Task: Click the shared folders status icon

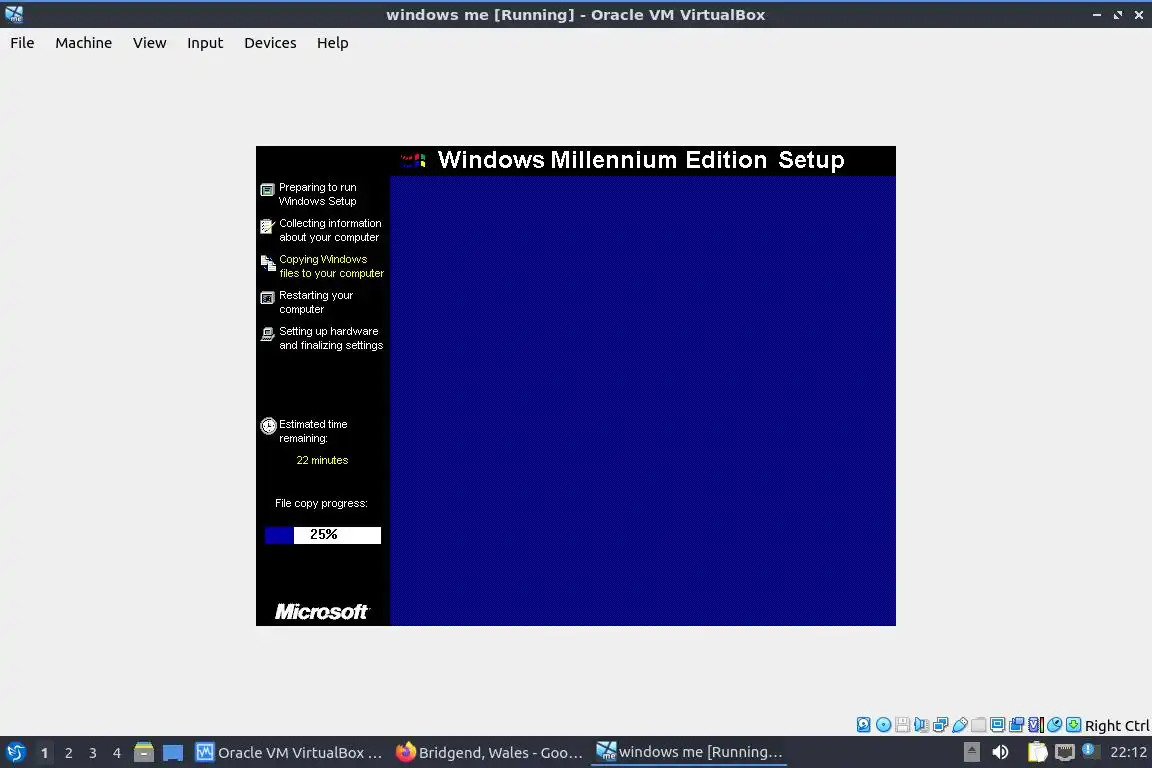Action: [979, 725]
